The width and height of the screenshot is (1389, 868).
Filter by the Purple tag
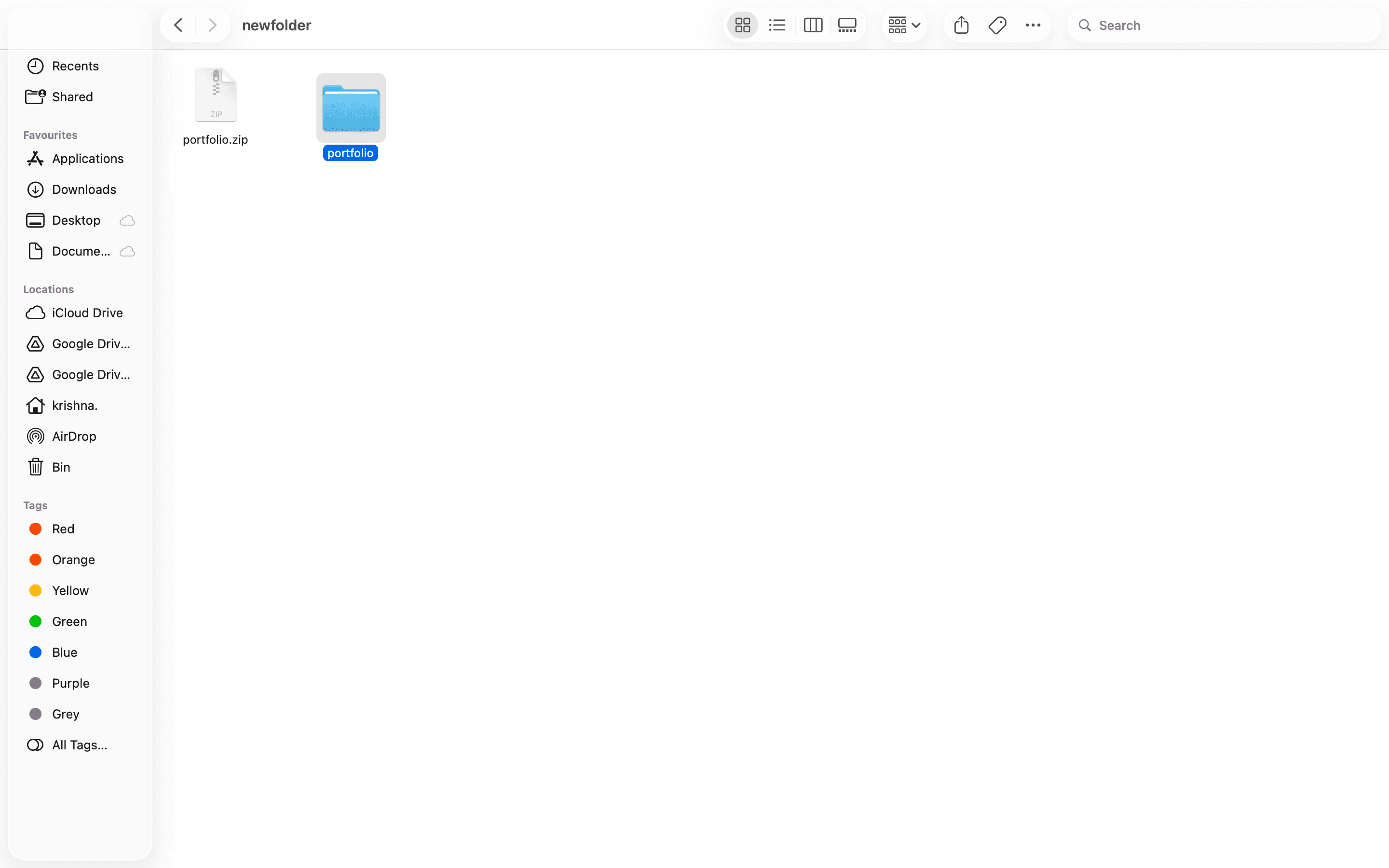tap(81, 684)
